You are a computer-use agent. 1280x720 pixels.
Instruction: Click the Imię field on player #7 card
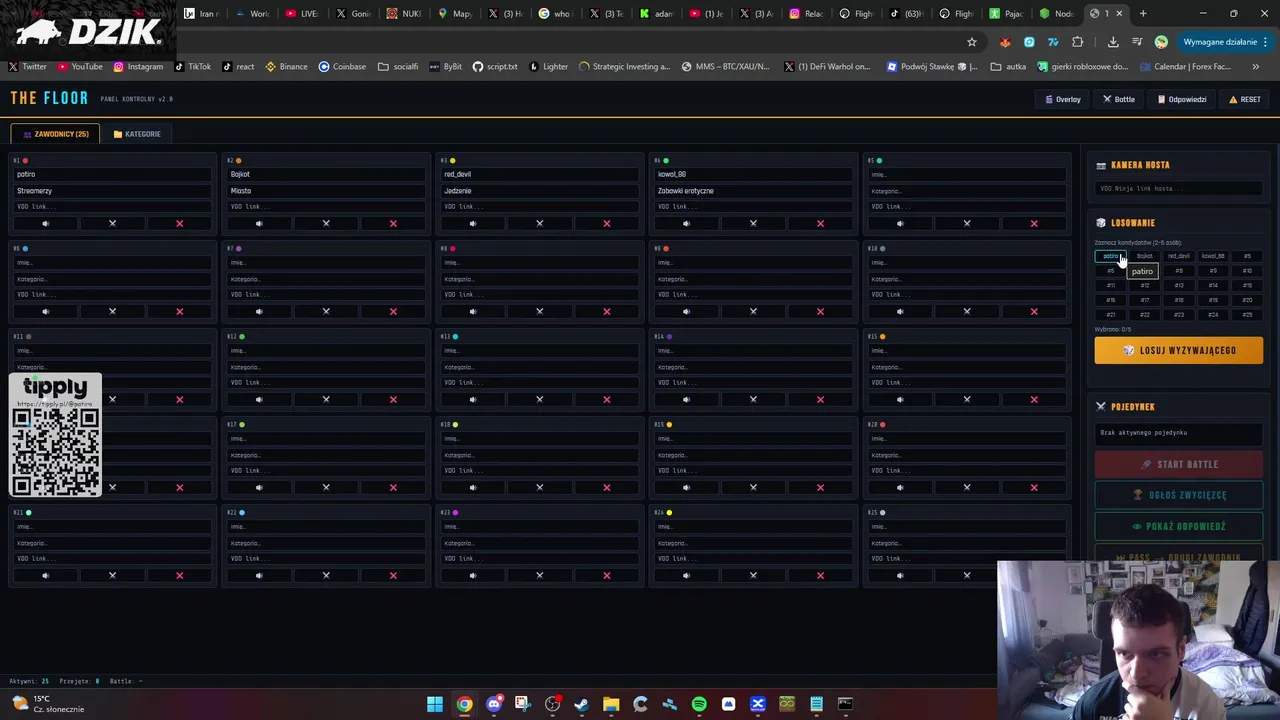(325, 262)
